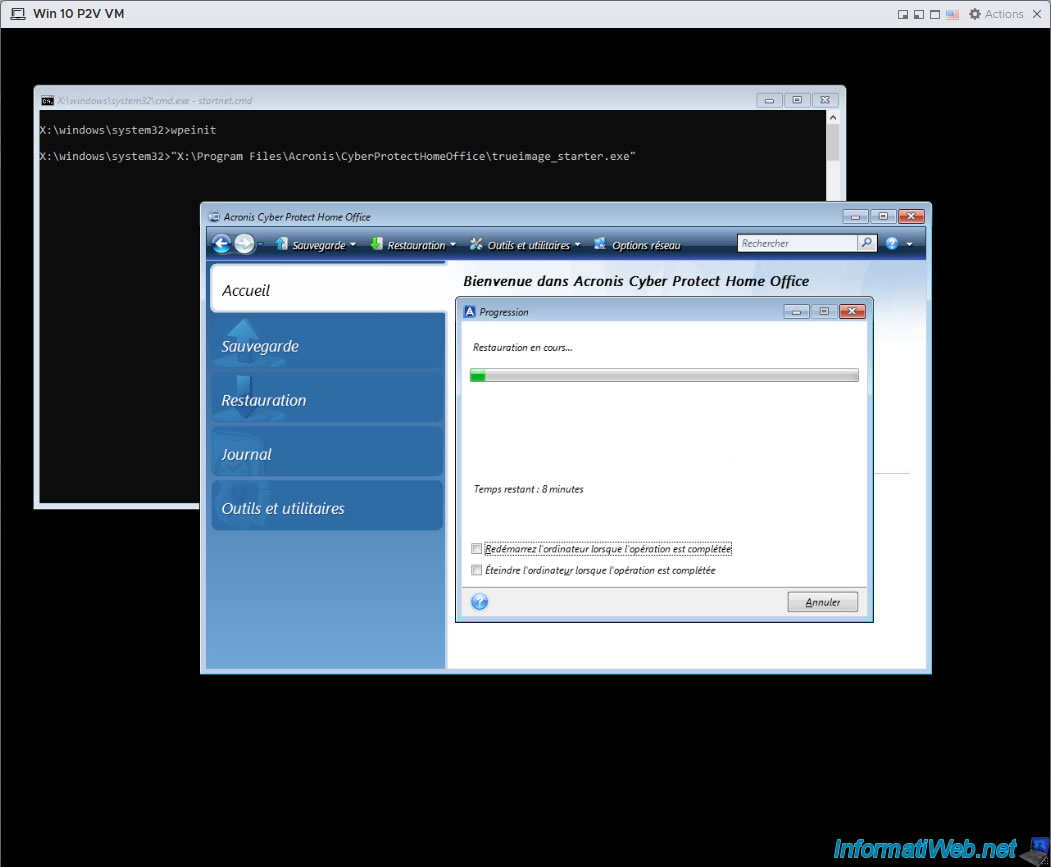Click the Options réseau toolbar icon
1051x867 pixels.
tap(600, 244)
